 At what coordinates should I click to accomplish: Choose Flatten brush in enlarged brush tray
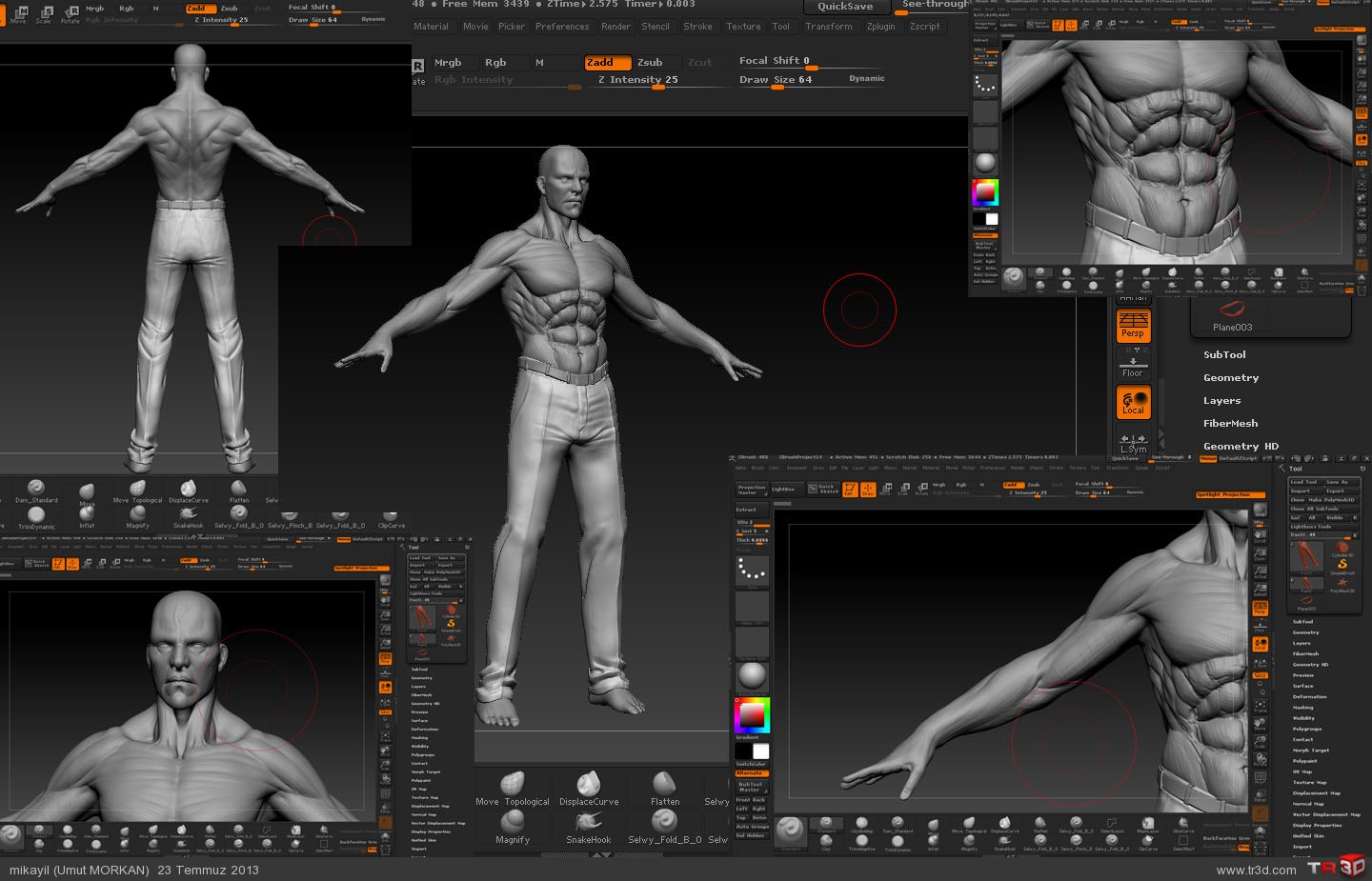pos(665,789)
